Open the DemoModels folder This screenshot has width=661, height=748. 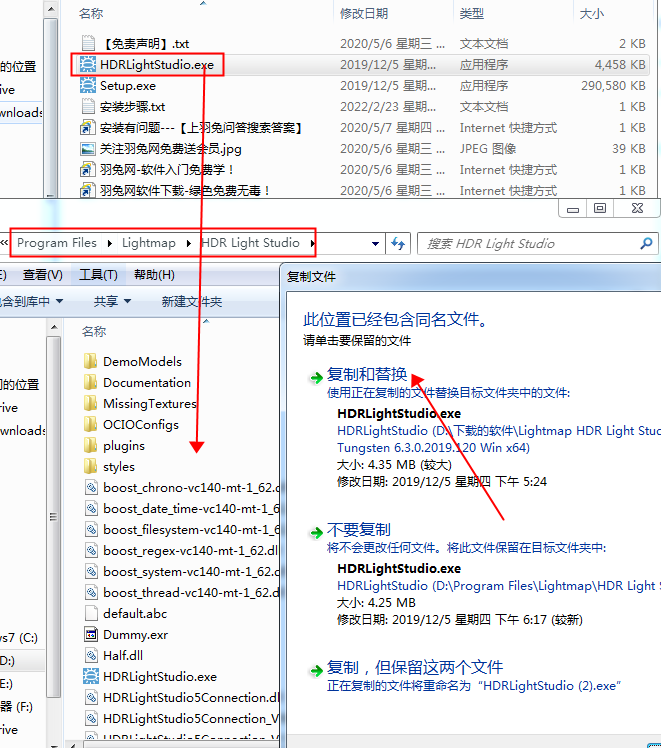tap(142, 362)
